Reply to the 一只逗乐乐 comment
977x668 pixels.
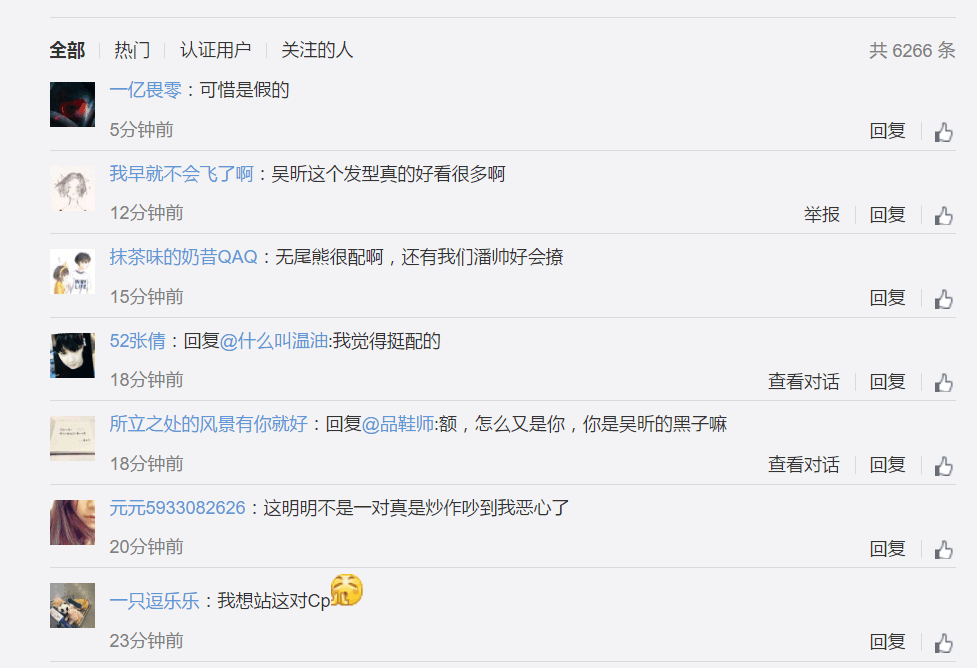pos(887,642)
